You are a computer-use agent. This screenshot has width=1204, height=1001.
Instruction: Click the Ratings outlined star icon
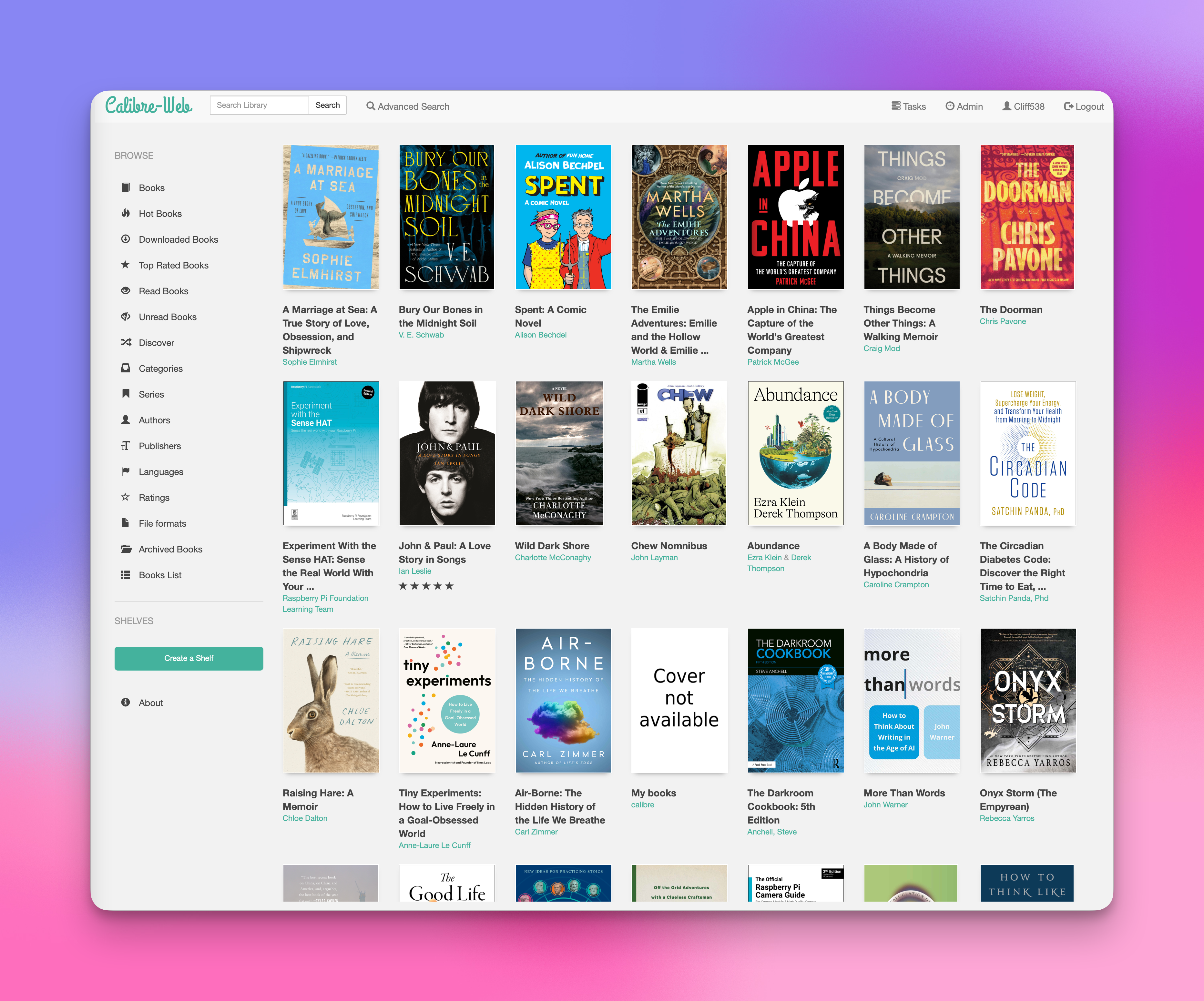[126, 497]
